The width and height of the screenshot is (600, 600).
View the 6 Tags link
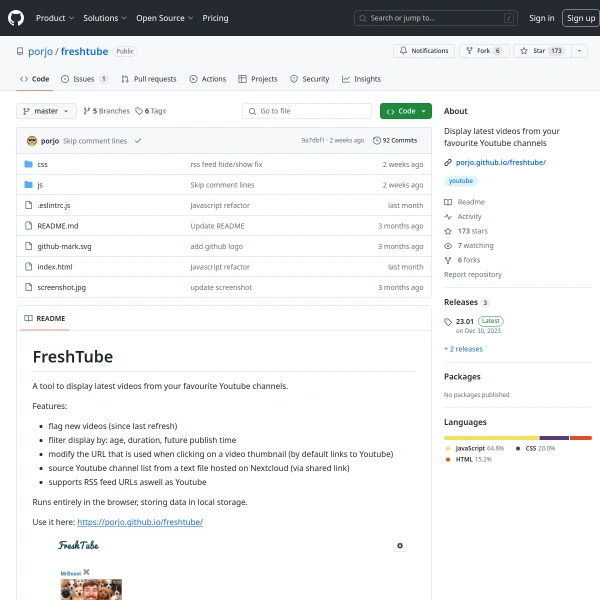[x=151, y=111]
